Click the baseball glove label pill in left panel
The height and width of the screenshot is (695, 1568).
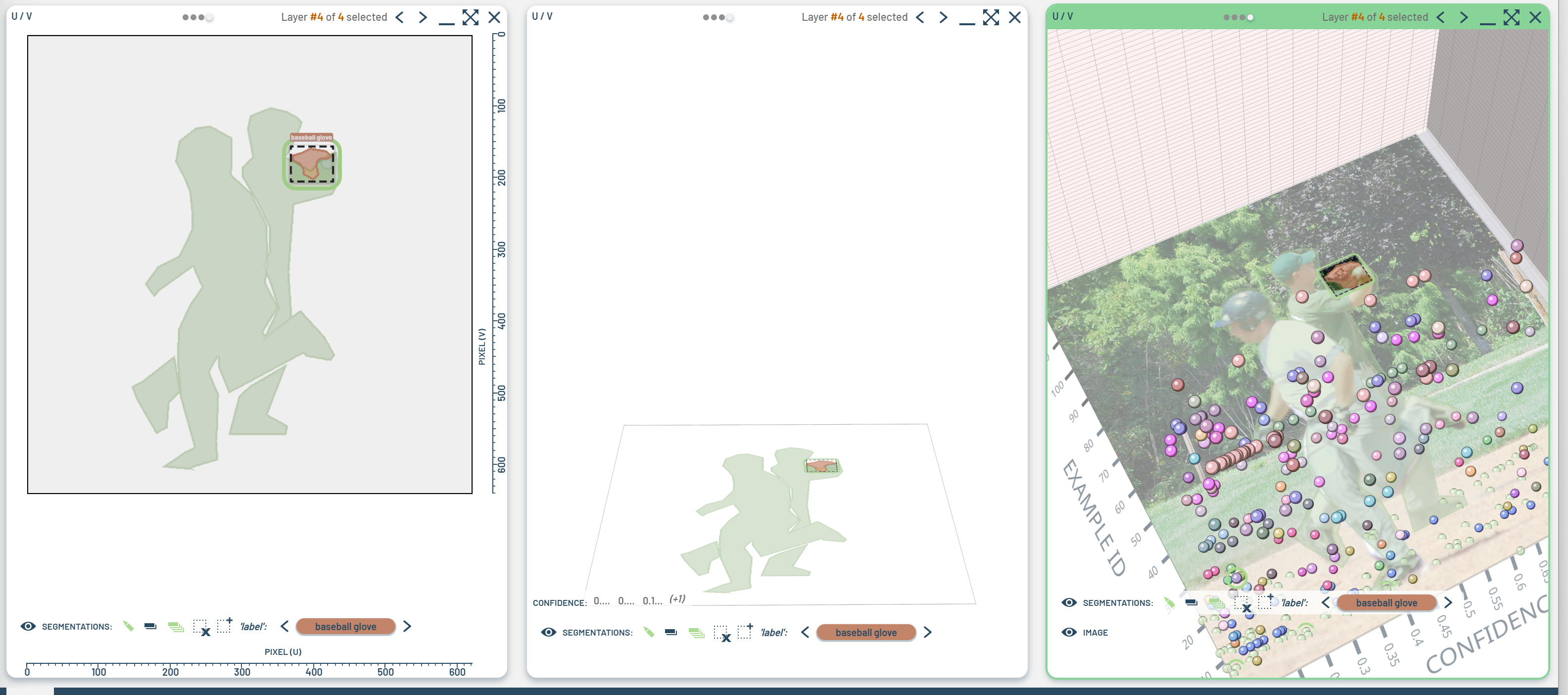coord(345,626)
